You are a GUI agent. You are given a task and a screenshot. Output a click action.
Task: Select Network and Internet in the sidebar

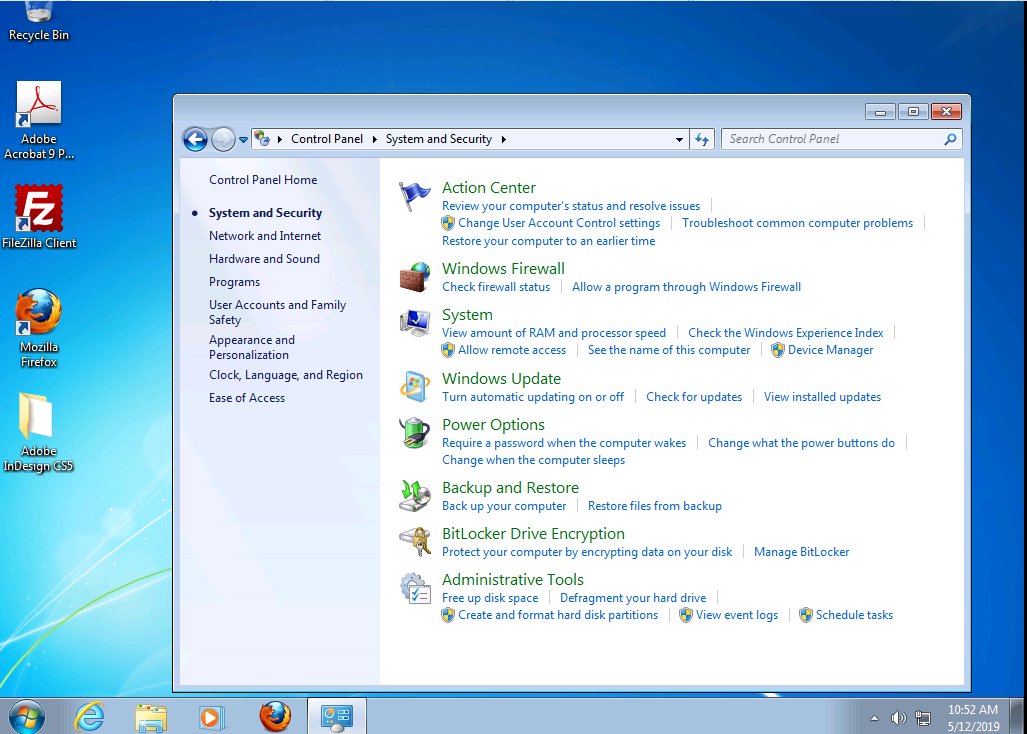click(x=265, y=236)
